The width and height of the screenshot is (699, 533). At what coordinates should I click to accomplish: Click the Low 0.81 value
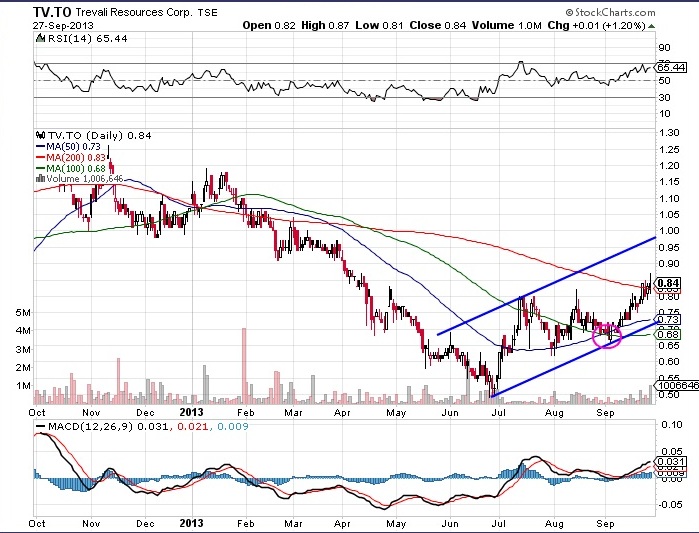(x=379, y=25)
